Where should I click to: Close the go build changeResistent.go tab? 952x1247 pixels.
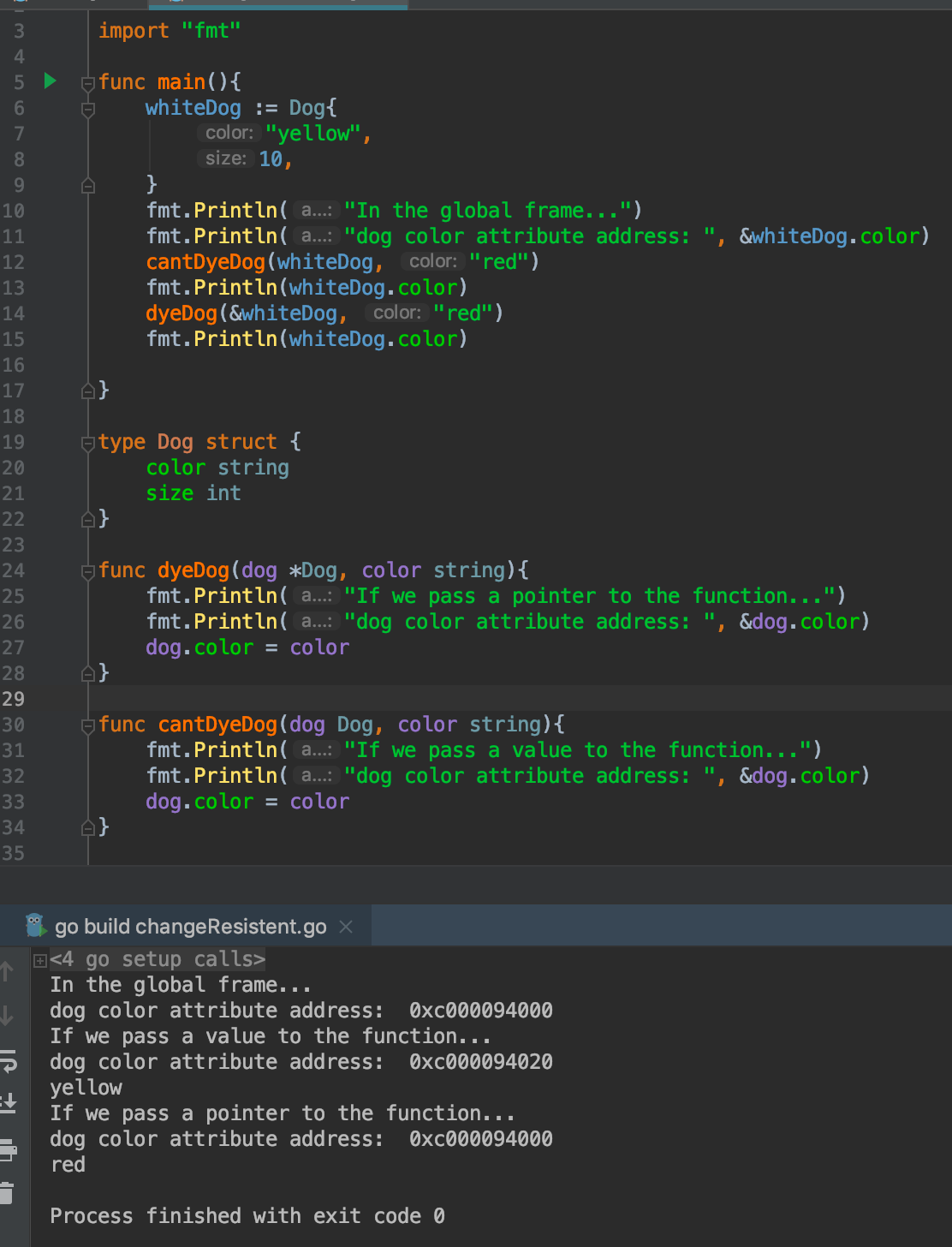click(x=346, y=926)
